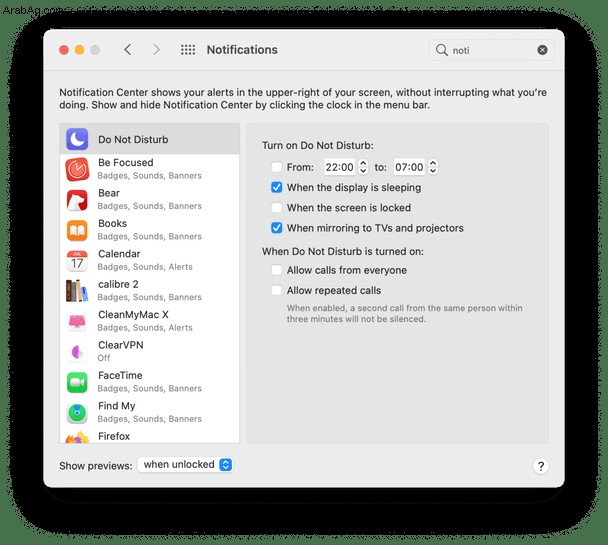
Task: Select the CleanMyMac X list label
Action: [133, 314]
